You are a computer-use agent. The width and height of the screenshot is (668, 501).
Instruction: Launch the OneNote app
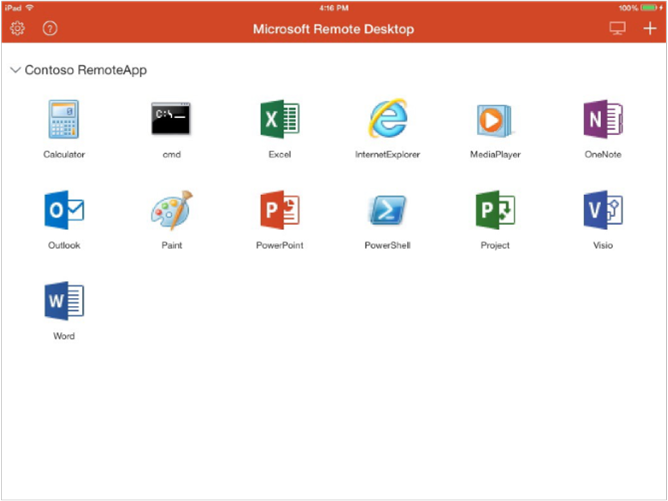603,119
